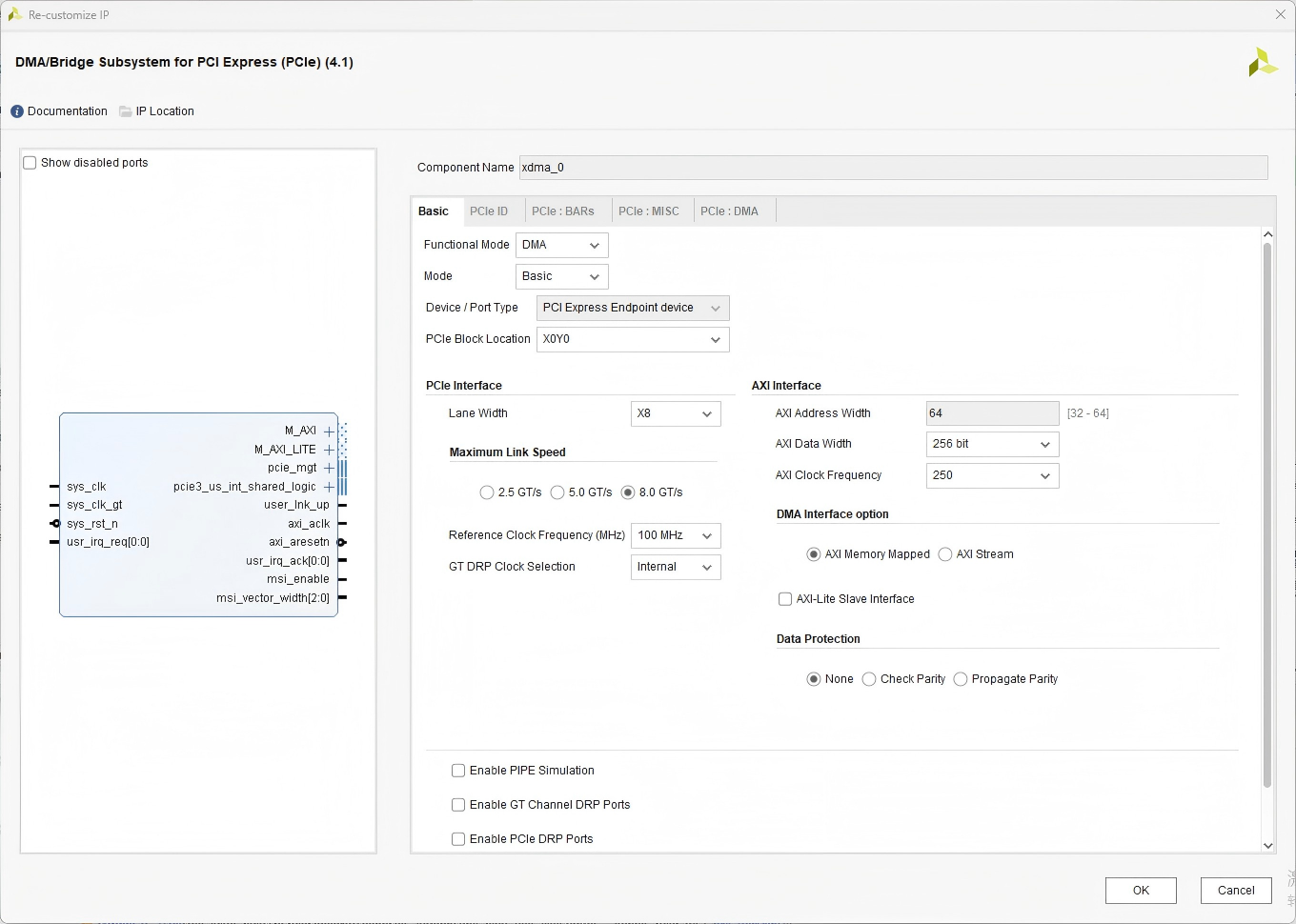Expand the pcie3_us_int_shared_logic port

click(329, 487)
